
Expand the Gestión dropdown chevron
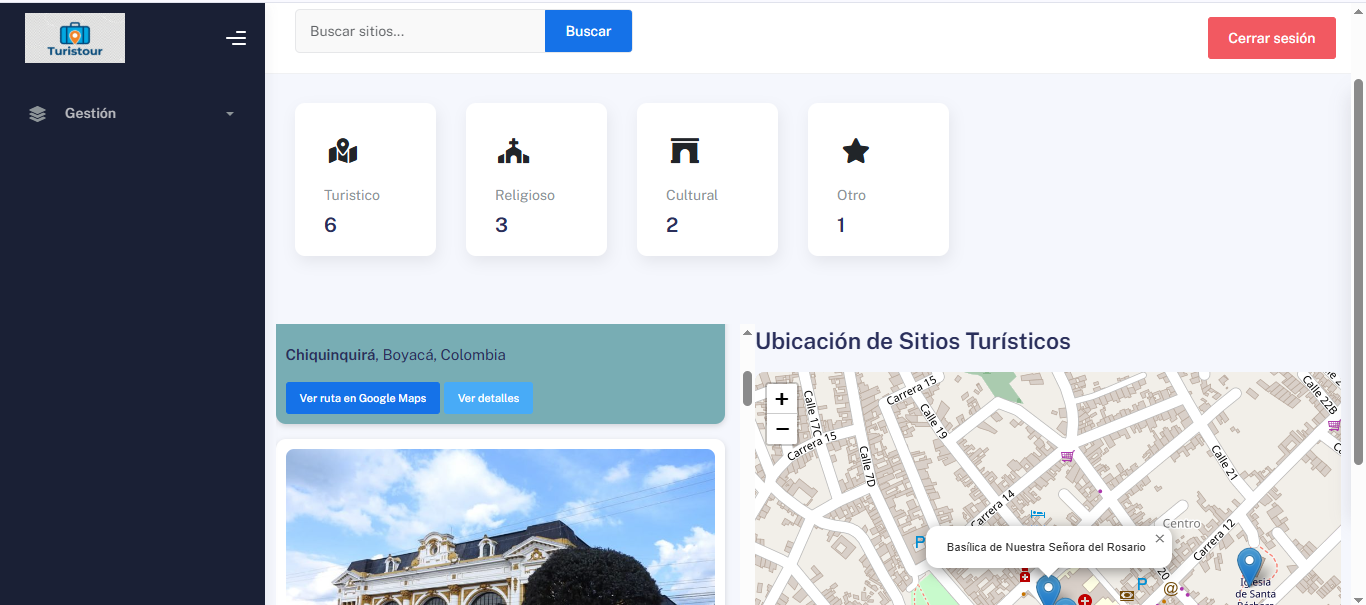pyautogui.click(x=229, y=113)
